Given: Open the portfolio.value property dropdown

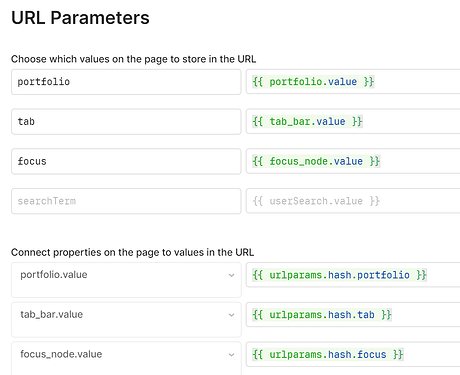Looking at the screenshot, I should [126, 280].
